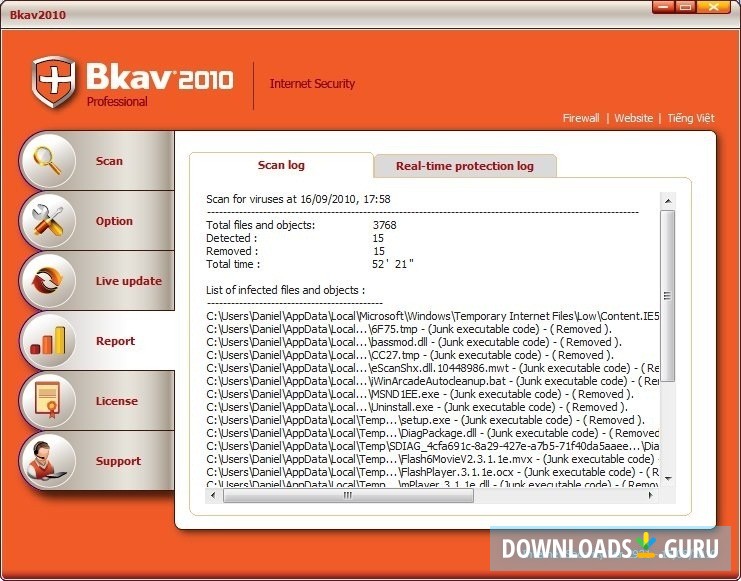This screenshot has width=741, height=581.
Task: Select the MSND1EE.exe log line
Action: point(420,394)
